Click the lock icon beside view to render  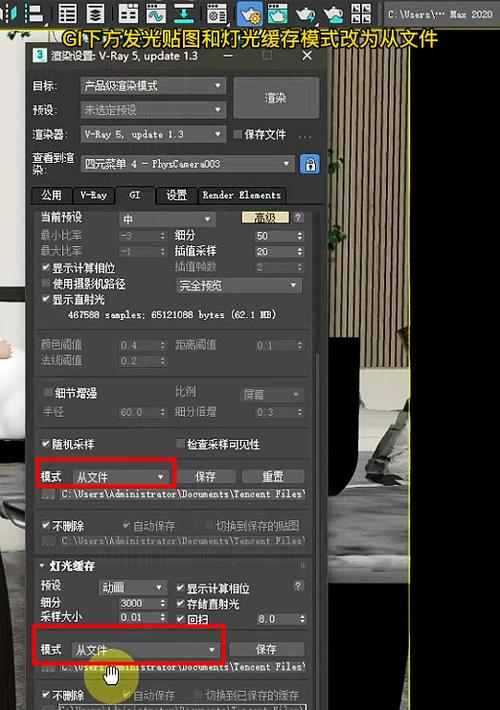click(310, 164)
